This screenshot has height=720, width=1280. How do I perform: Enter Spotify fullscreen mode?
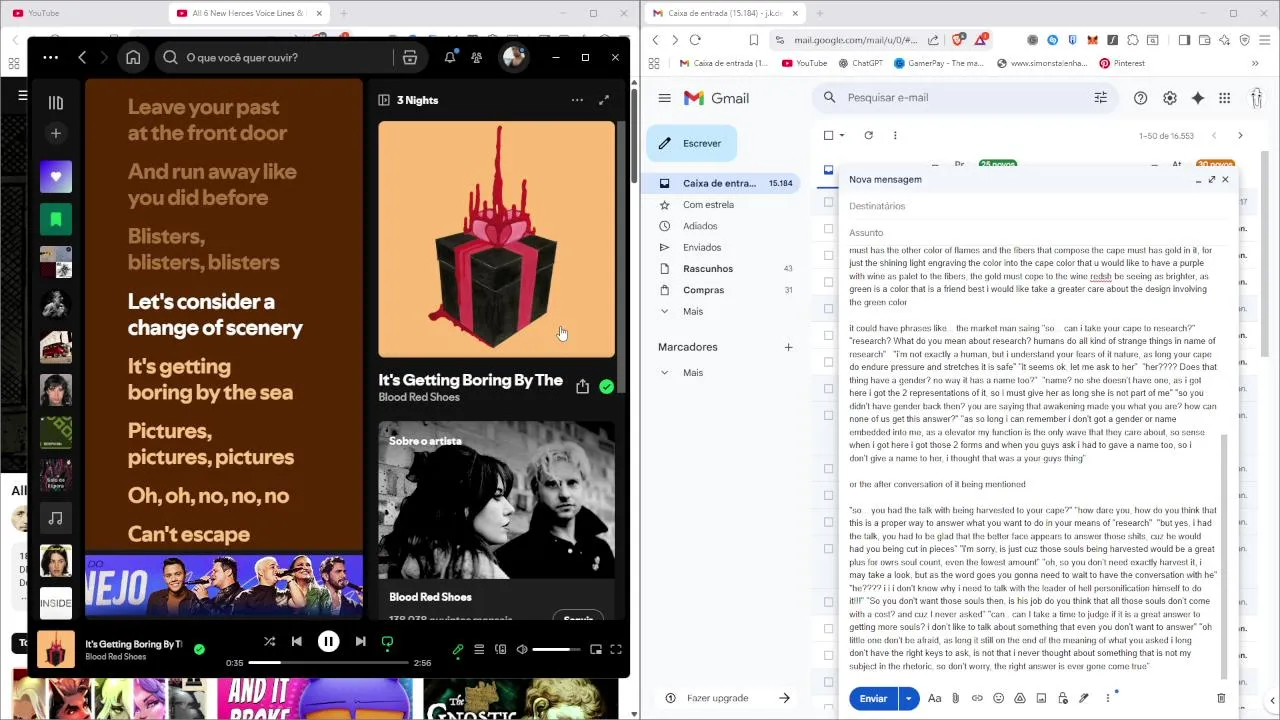pyautogui.click(x=616, y=649)
